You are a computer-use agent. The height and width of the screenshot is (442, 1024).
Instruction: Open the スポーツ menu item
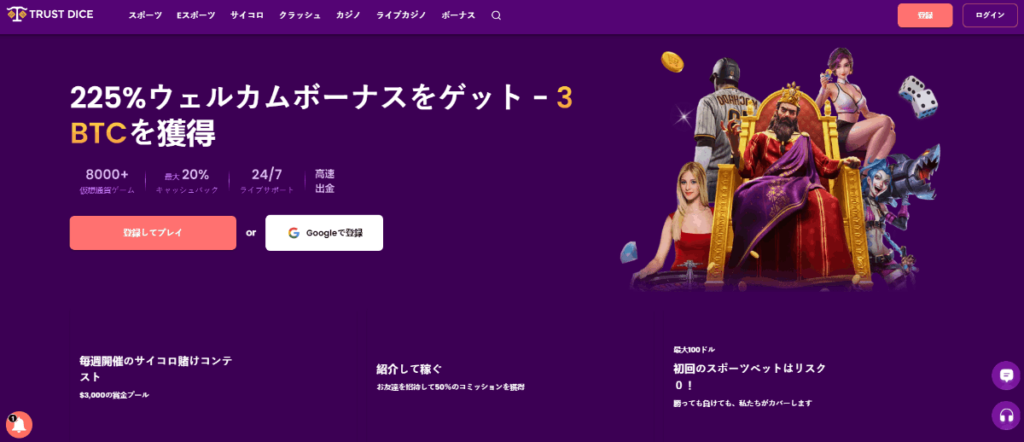[x=145, y=16]
